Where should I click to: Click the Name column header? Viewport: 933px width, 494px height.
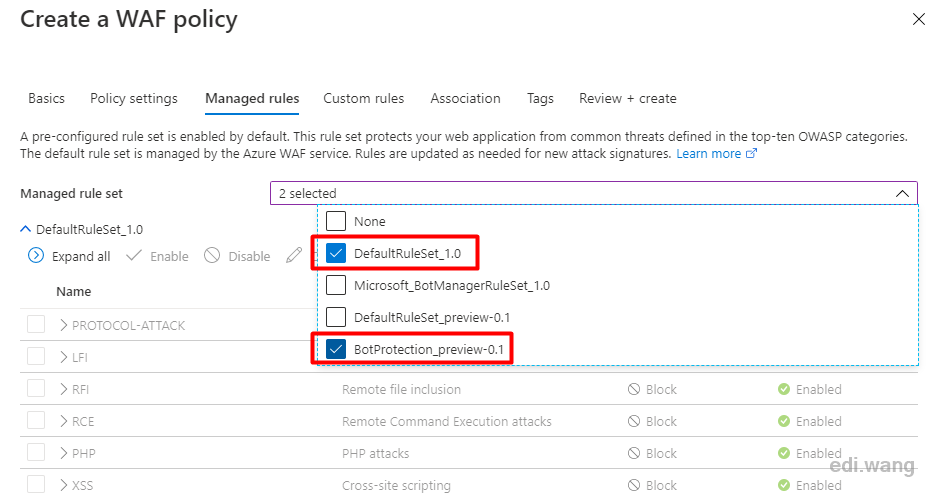74,292
